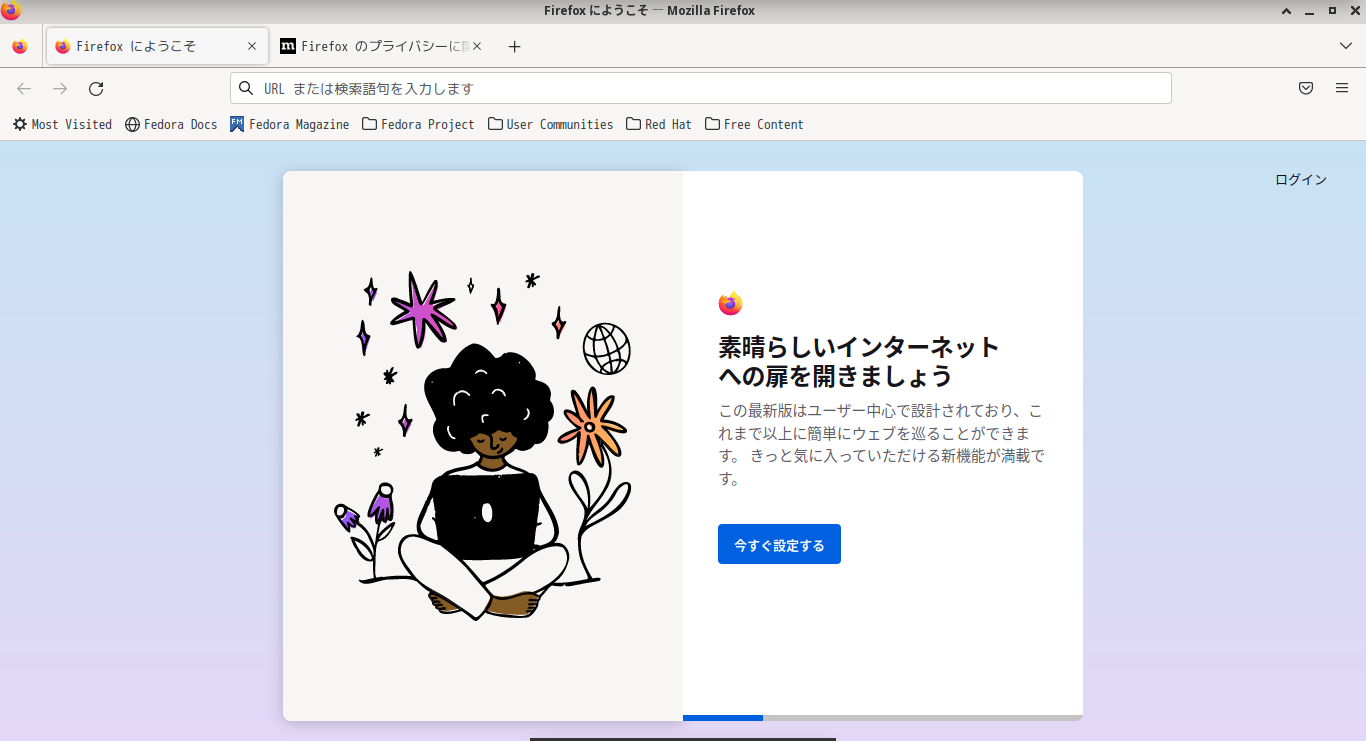This screenshot has width=1366, height=741.
Task: Reload the current page
Action: tap(96, 89)
